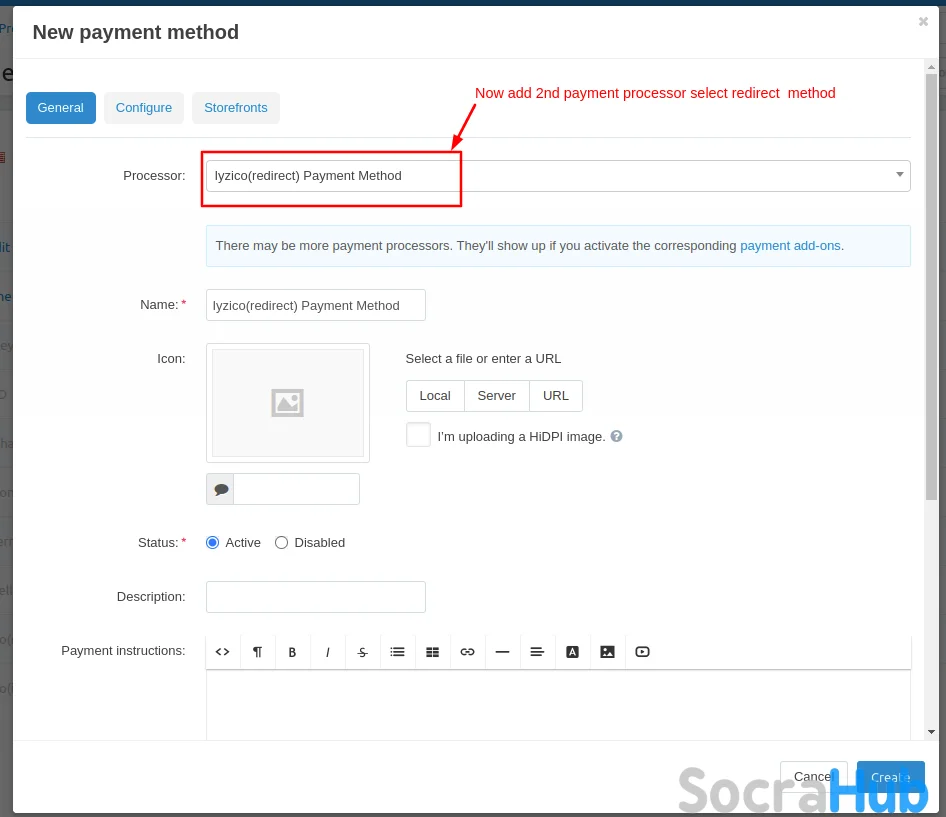Click the Create button

[x=890, y=777]
